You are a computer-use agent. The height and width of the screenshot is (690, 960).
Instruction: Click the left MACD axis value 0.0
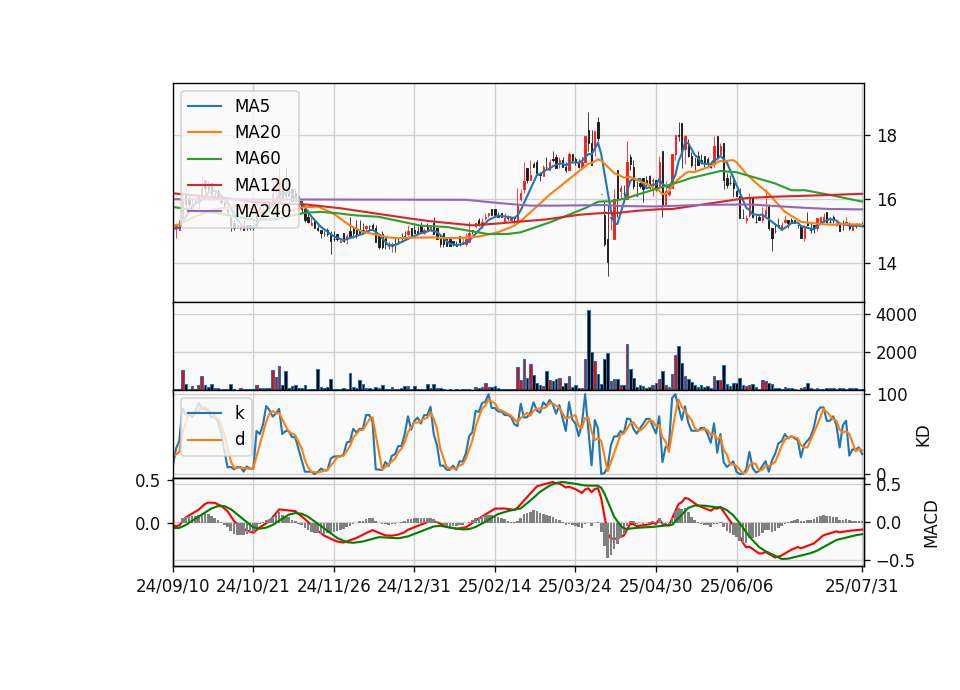point(148,524)
